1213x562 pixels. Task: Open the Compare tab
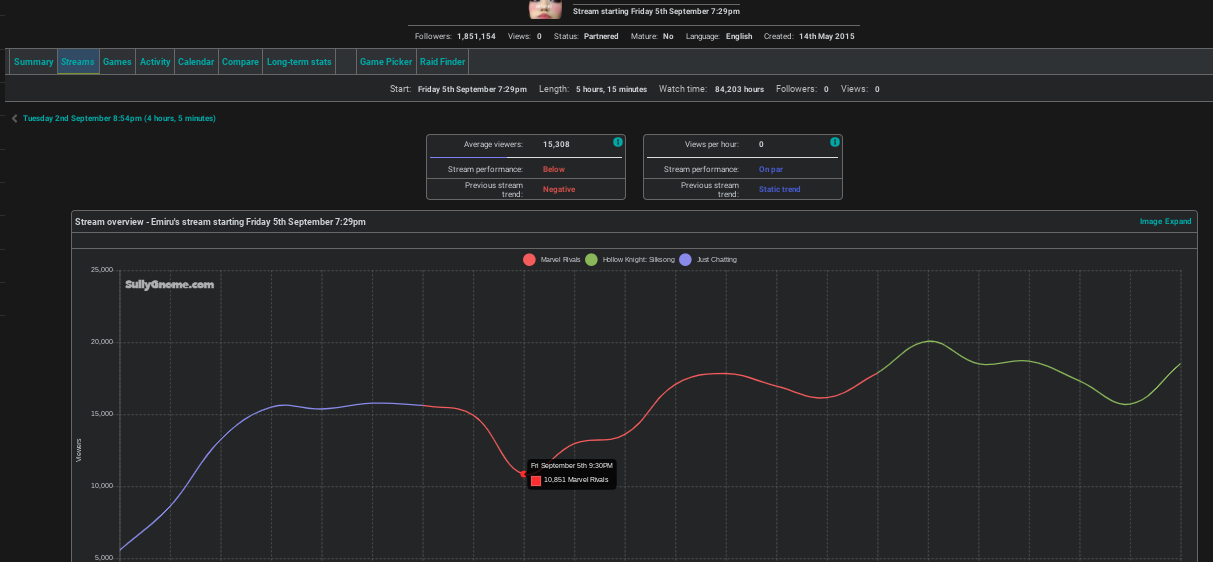(240, 62)
